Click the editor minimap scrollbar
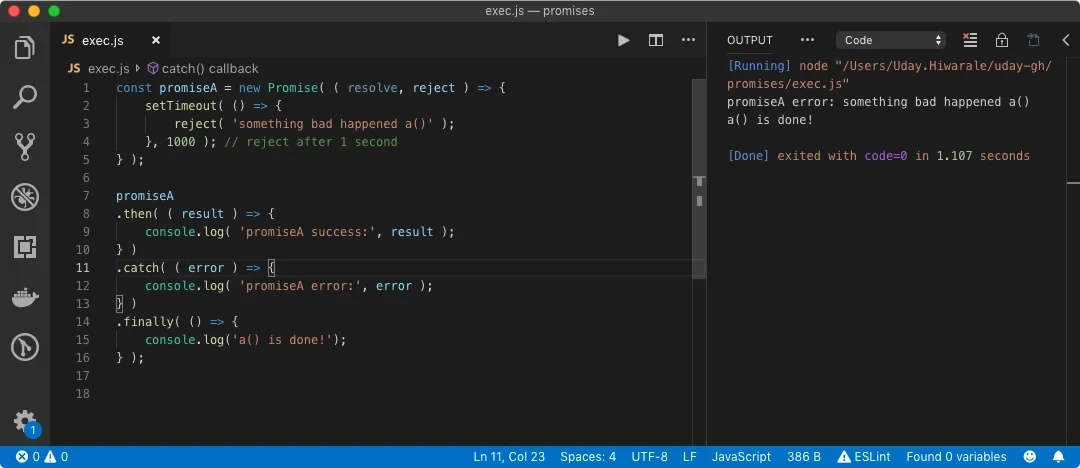Viewport: 1080px width, 468px height. tap(699, 179)
